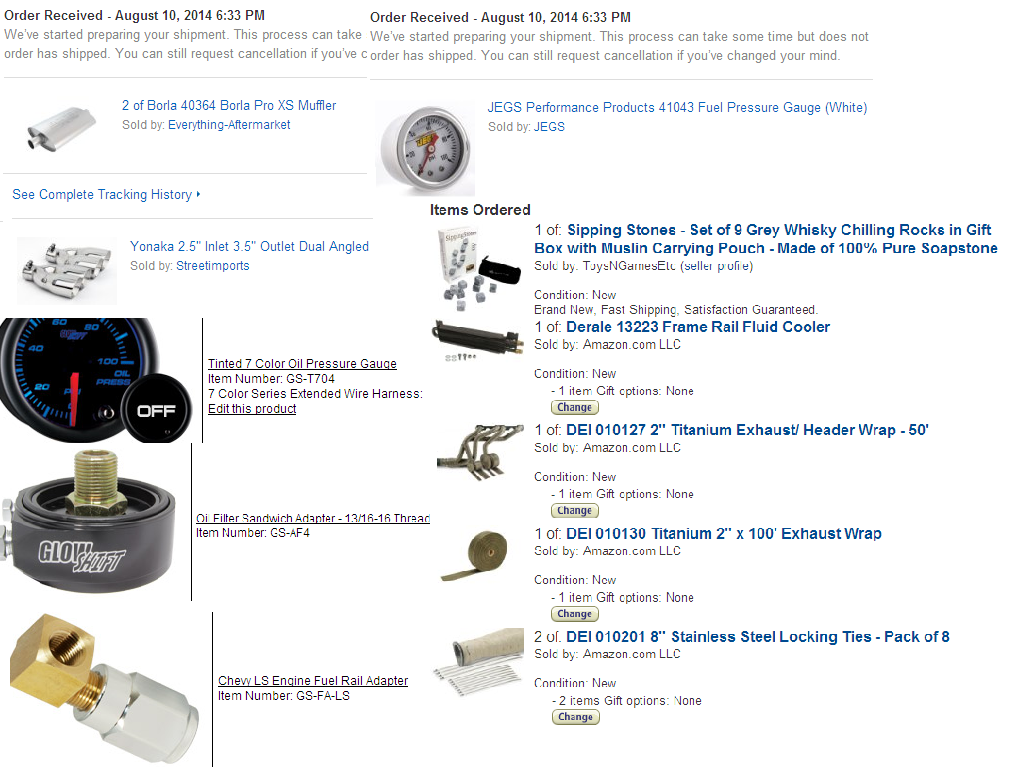
Task: Expand See Complete Tracking History
Action: point(106,195)
